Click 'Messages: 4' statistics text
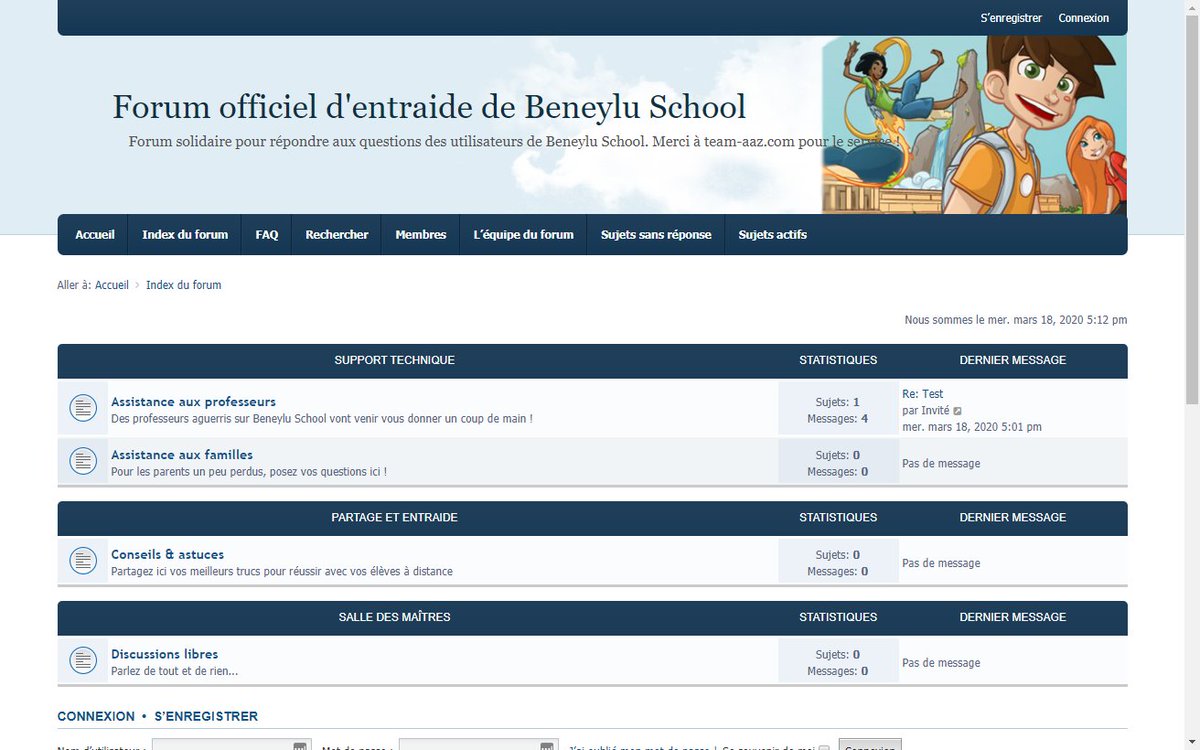The width and height of the screenshot is (1200, 750). (837, 419)
